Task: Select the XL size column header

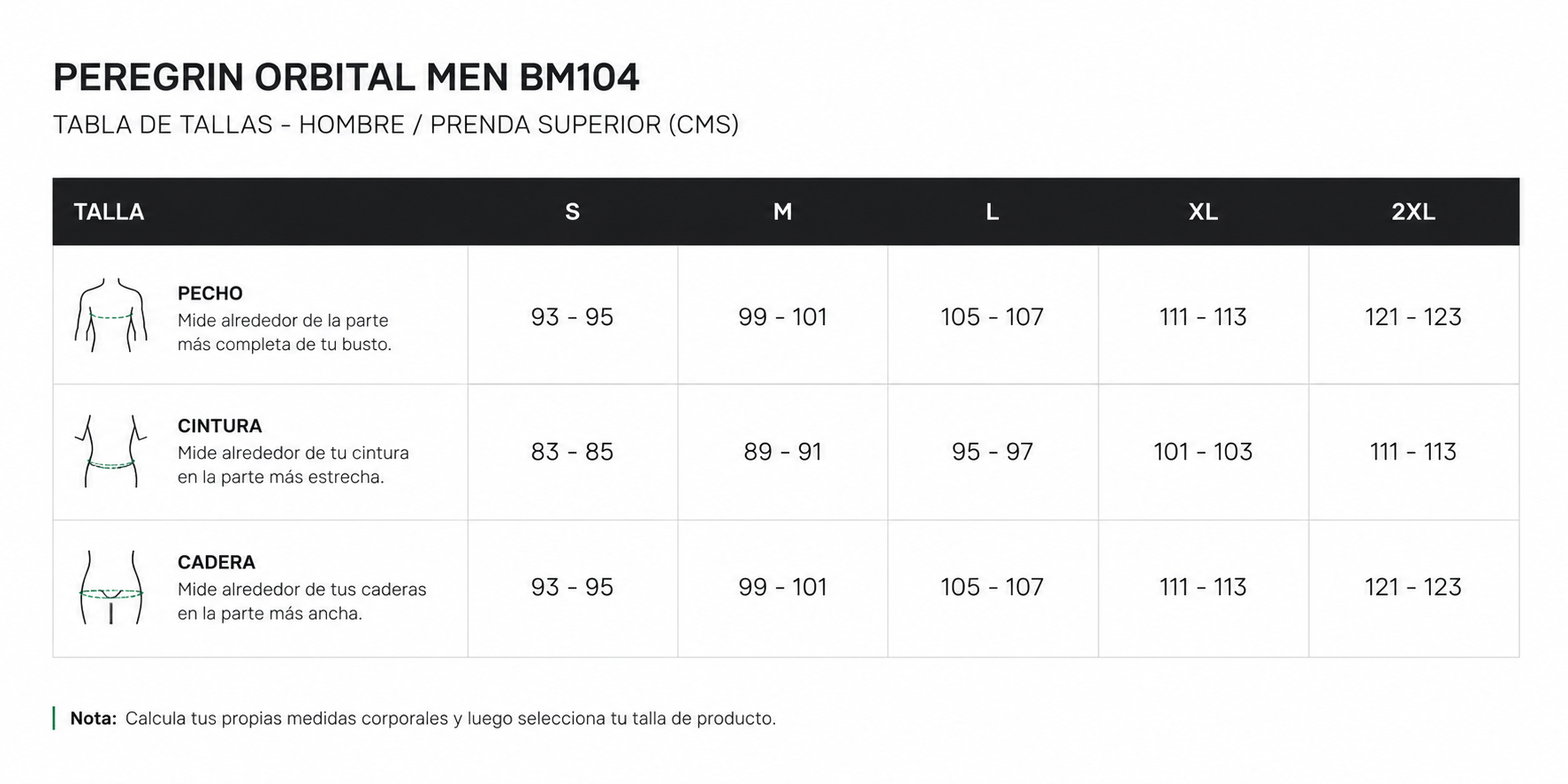Action: (x=1203, y=212)
